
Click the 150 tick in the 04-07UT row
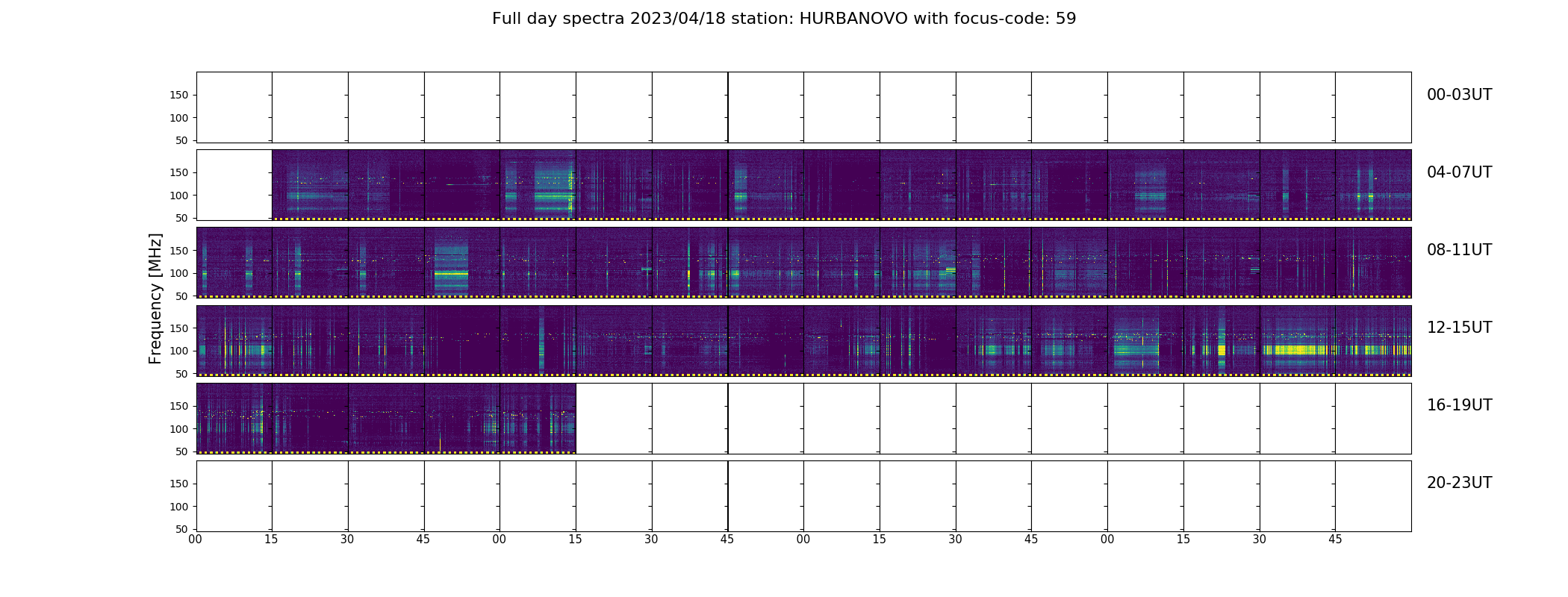click(x=179, y=172)
